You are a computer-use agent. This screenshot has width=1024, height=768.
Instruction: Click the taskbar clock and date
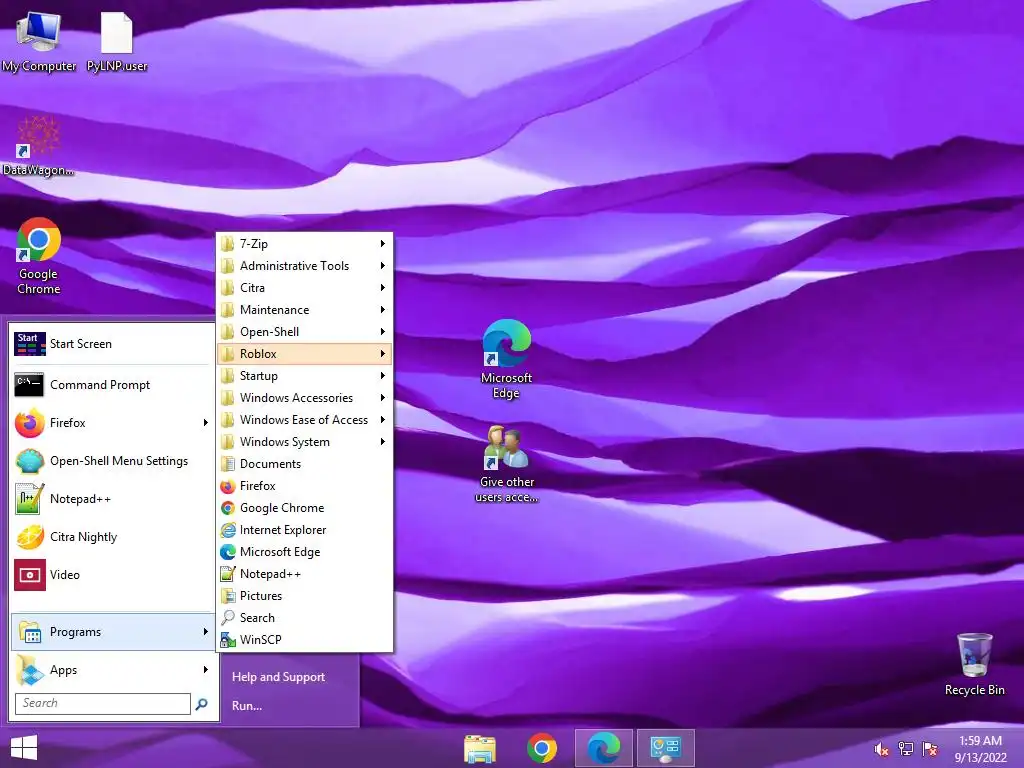[x=980, y=749]
